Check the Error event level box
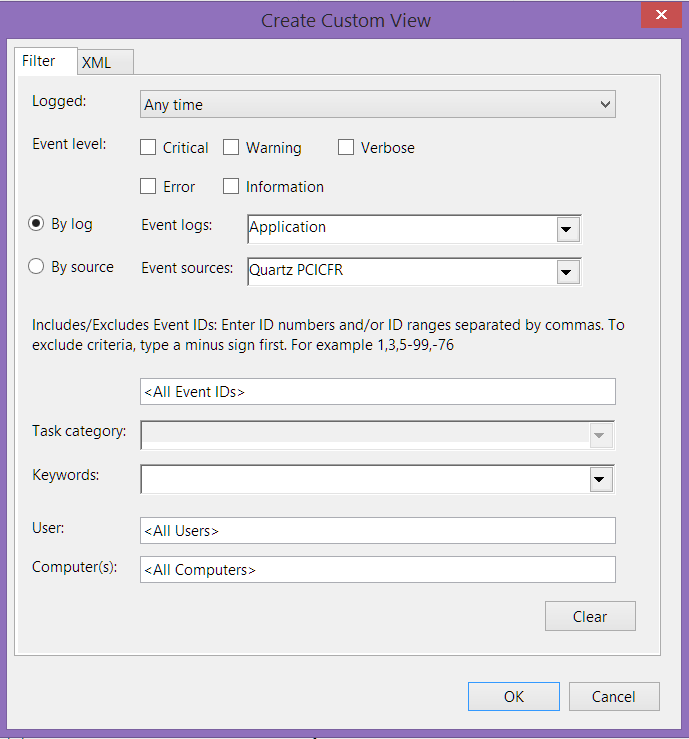The width and height of the screenshot is (689, 739). pos(148,186)
